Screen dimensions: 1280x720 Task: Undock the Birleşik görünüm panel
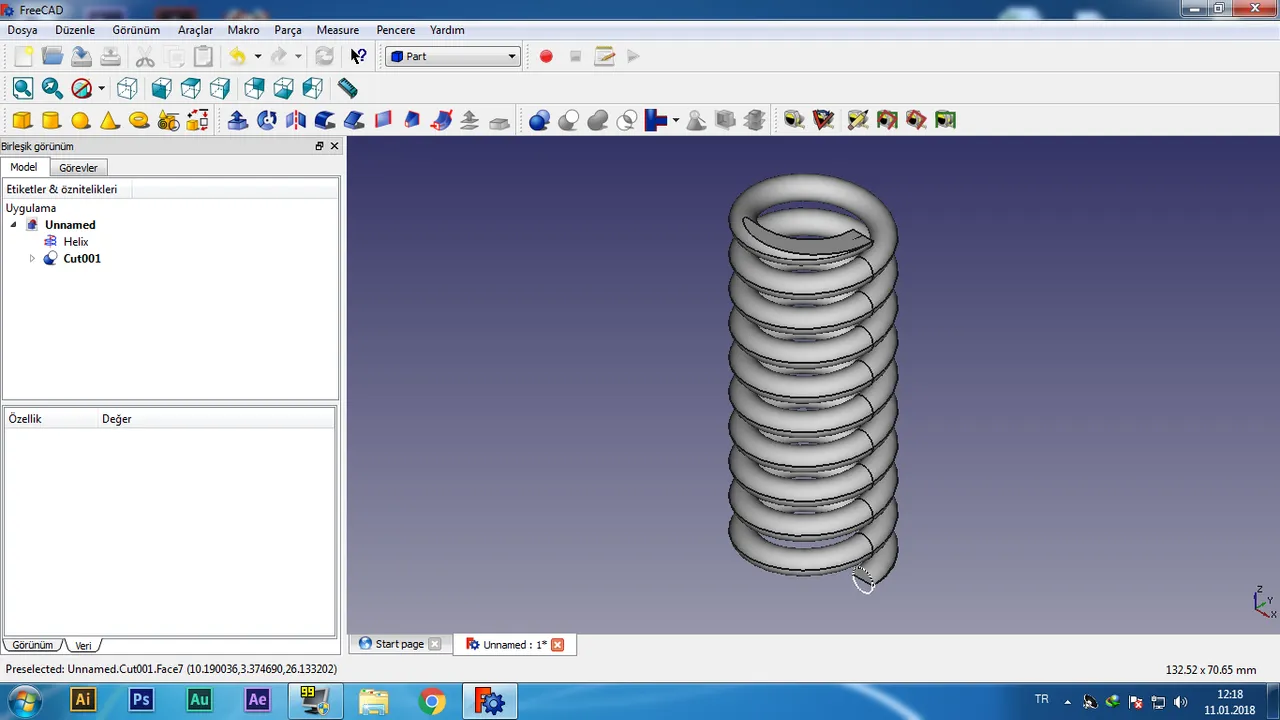320,146
